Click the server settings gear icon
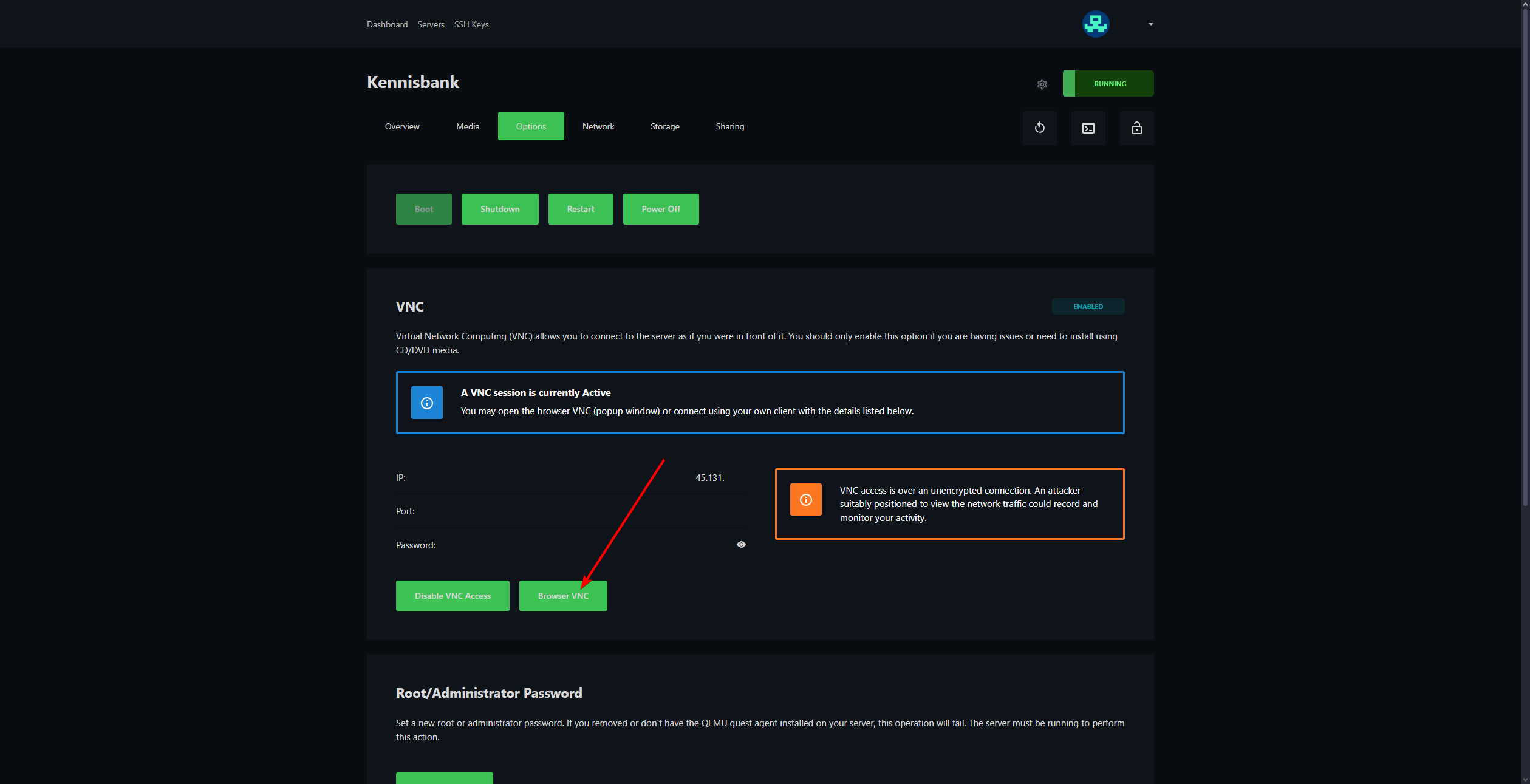Screen dimensions: 1530x784 pos(1042,84)
